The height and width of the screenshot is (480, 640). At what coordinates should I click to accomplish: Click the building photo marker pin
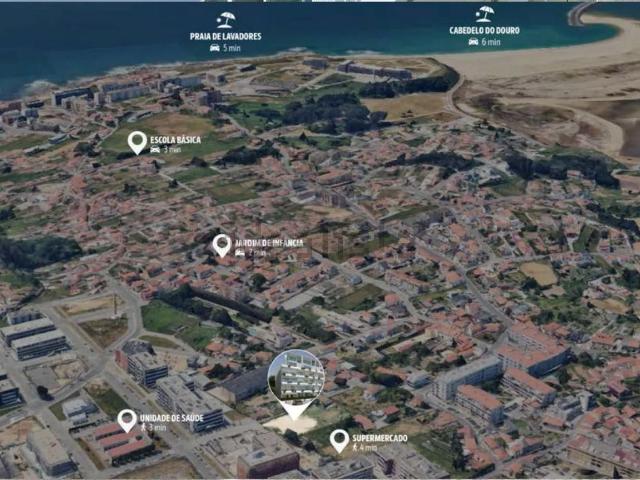[x=296, y=384]
